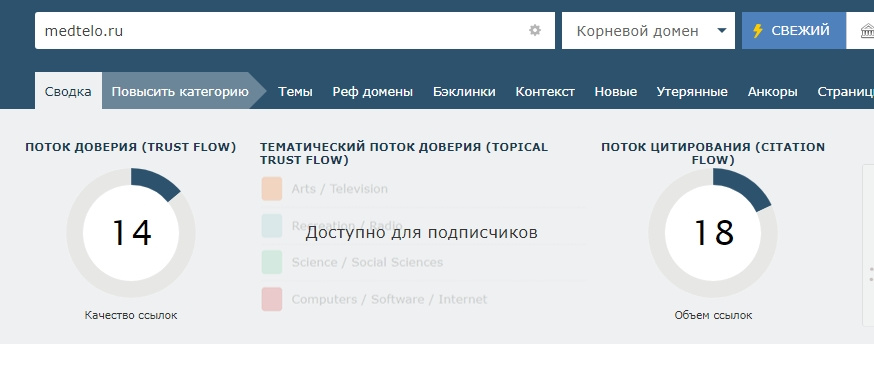Screen dimensions: 874x389
Task: Click the blue Recreation / Radio swatch
Action: pyautogui.click(x=271, y=226)
